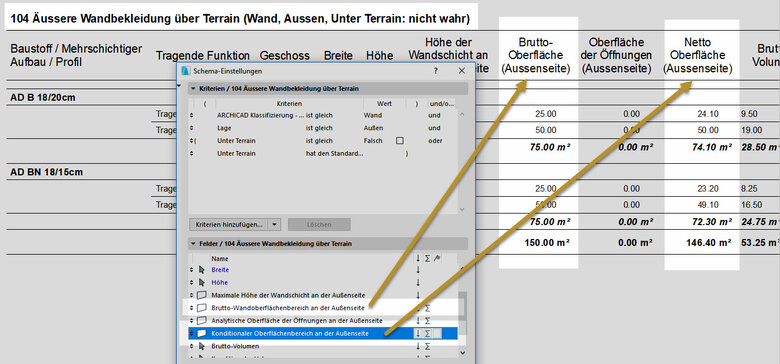The height and width of the screenshot is (364, 780).
Task: Click the 'AD BN 18/15cm' group heading in schedule
Action: (x=46, y=173)
